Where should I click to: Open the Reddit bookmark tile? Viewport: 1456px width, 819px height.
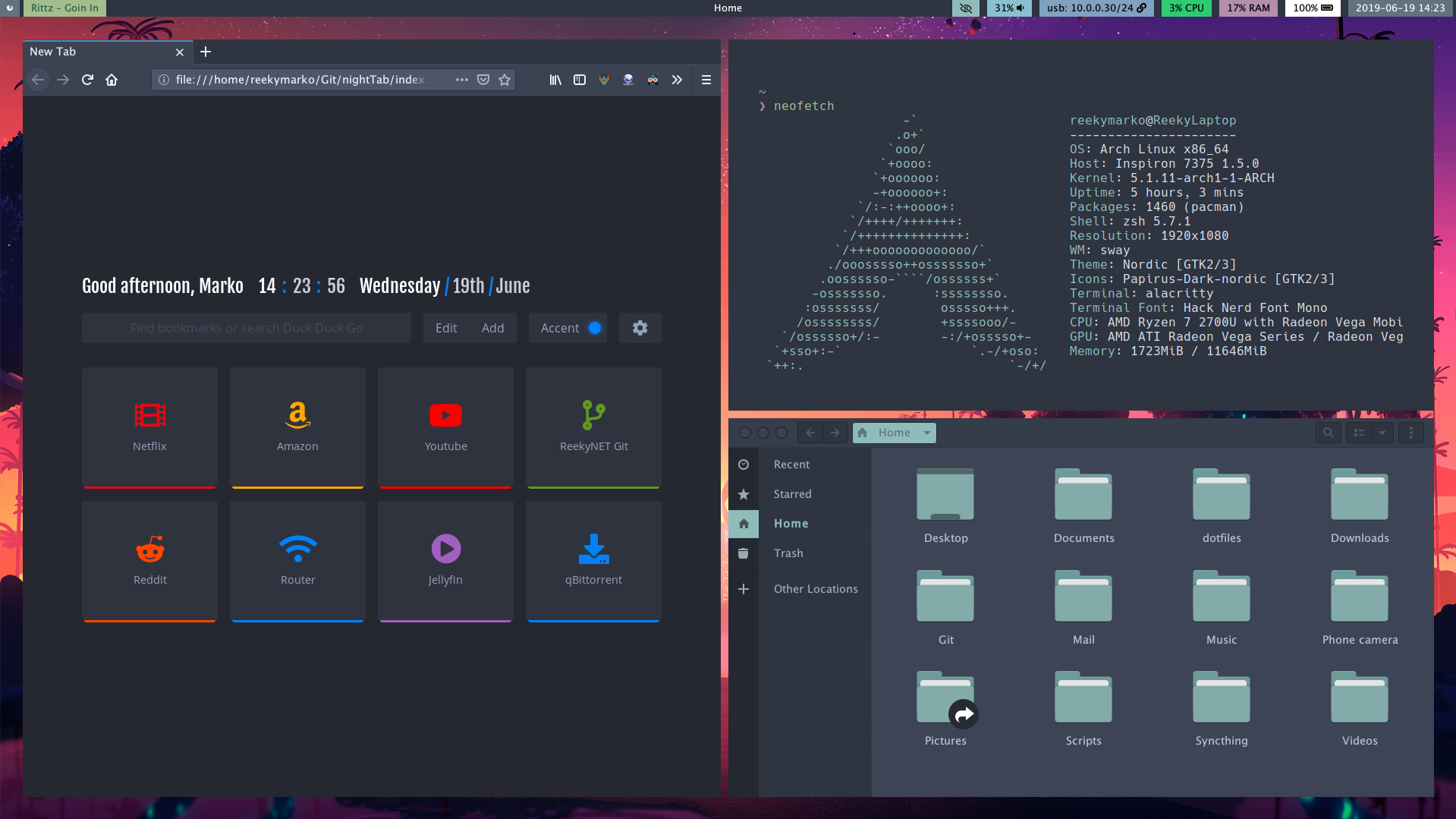pos(149,562)
